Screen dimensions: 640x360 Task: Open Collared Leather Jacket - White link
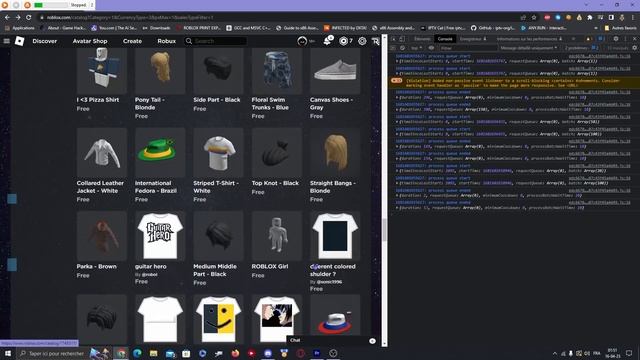tap(100, 187)
